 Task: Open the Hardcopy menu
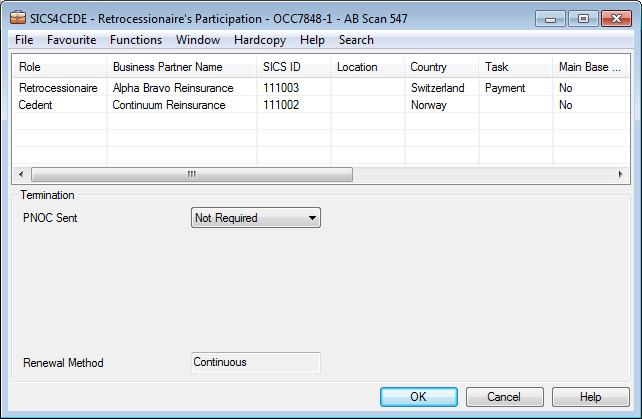(260, 40)
